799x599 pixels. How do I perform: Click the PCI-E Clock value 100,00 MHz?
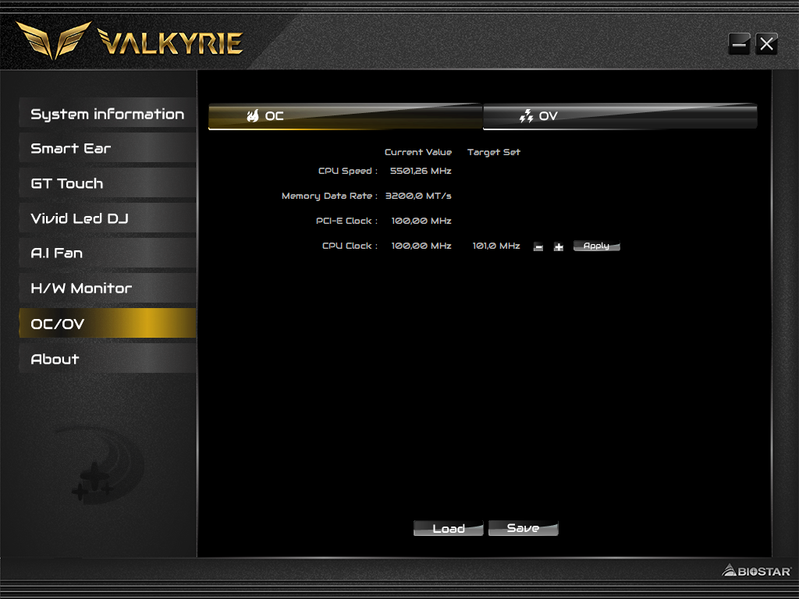[421, 221]
